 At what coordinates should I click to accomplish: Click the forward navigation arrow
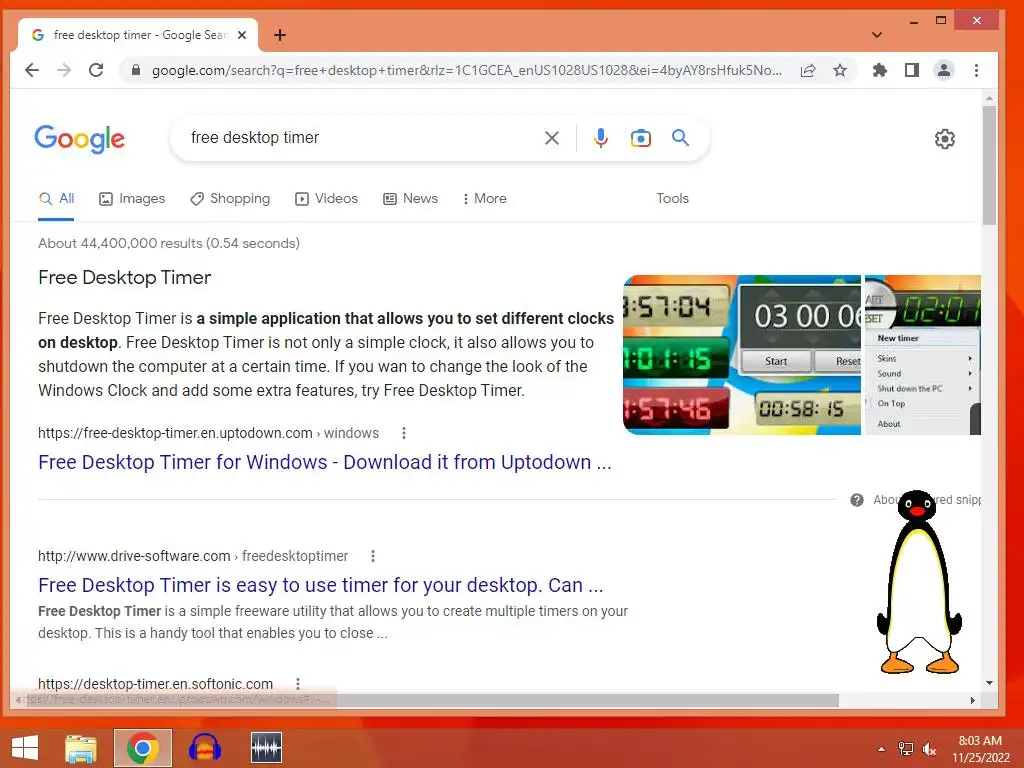64,70
